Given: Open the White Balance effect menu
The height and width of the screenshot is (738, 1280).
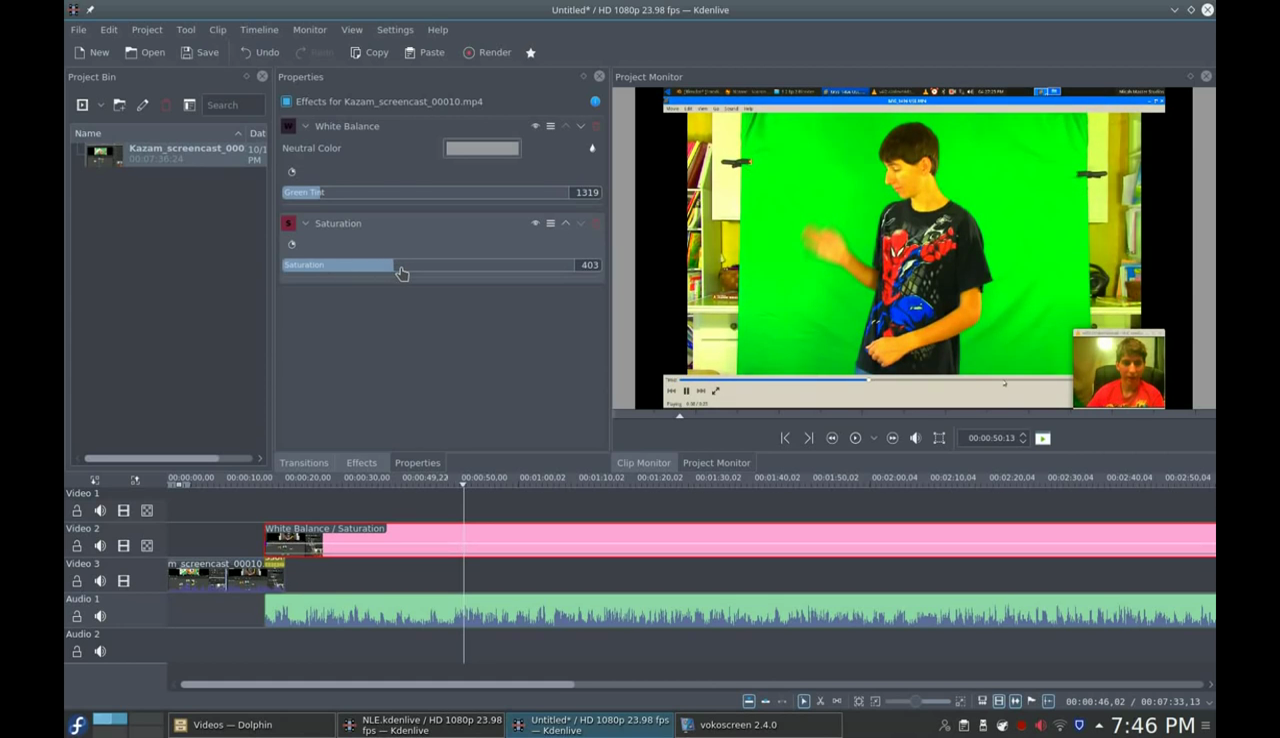Looking at the screenshot, I should [550, 126].
